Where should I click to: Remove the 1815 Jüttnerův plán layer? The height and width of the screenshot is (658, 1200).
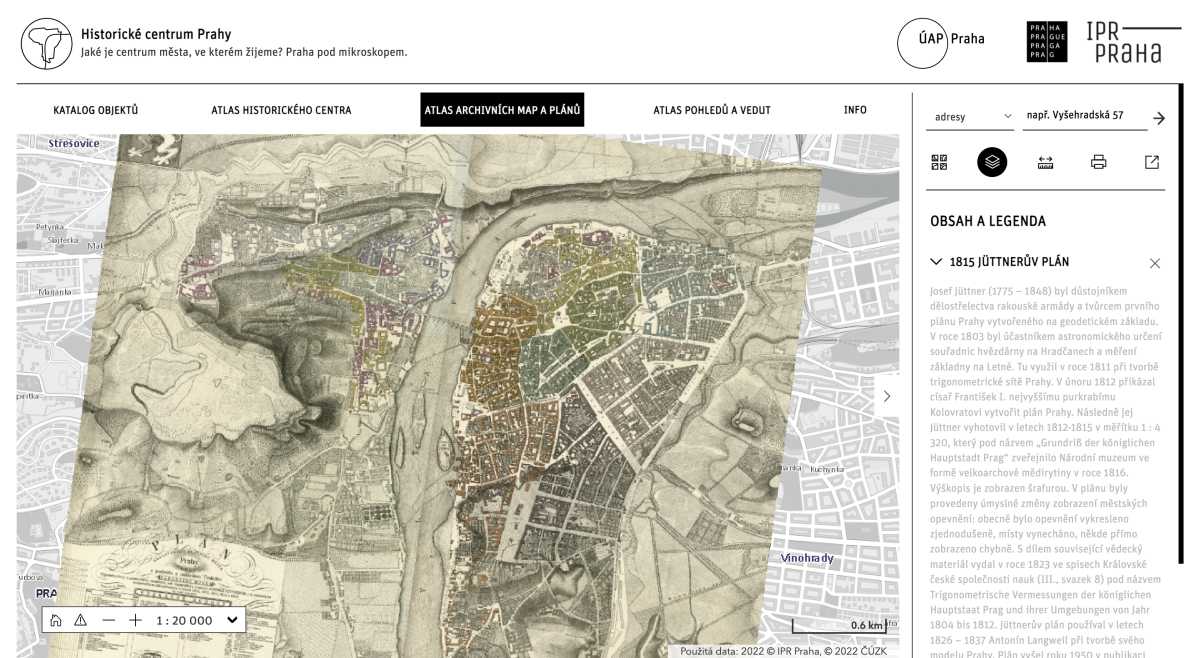pos(1155,263)
